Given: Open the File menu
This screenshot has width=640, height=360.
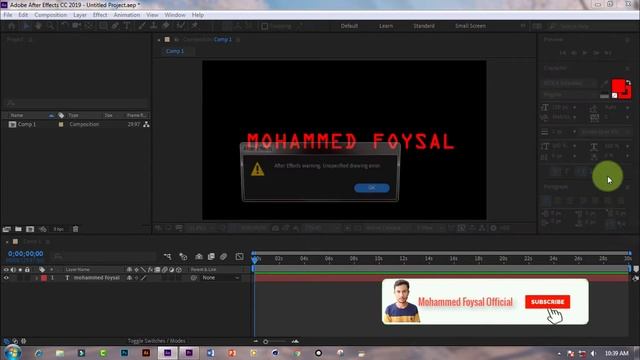Looking at the screenshot, I should point(8,15).
